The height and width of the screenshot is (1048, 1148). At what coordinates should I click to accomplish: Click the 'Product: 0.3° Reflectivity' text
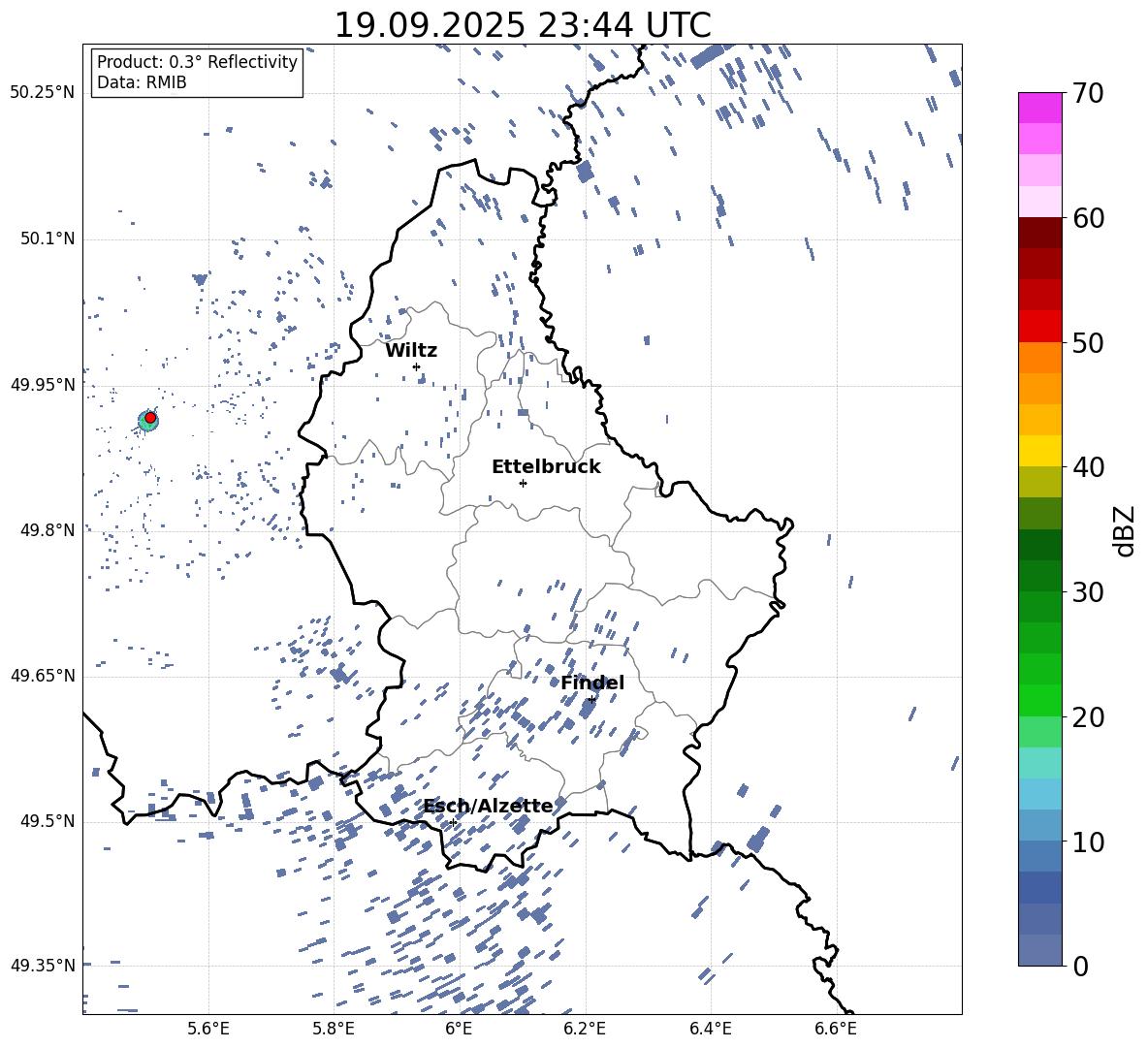[197, 62]
